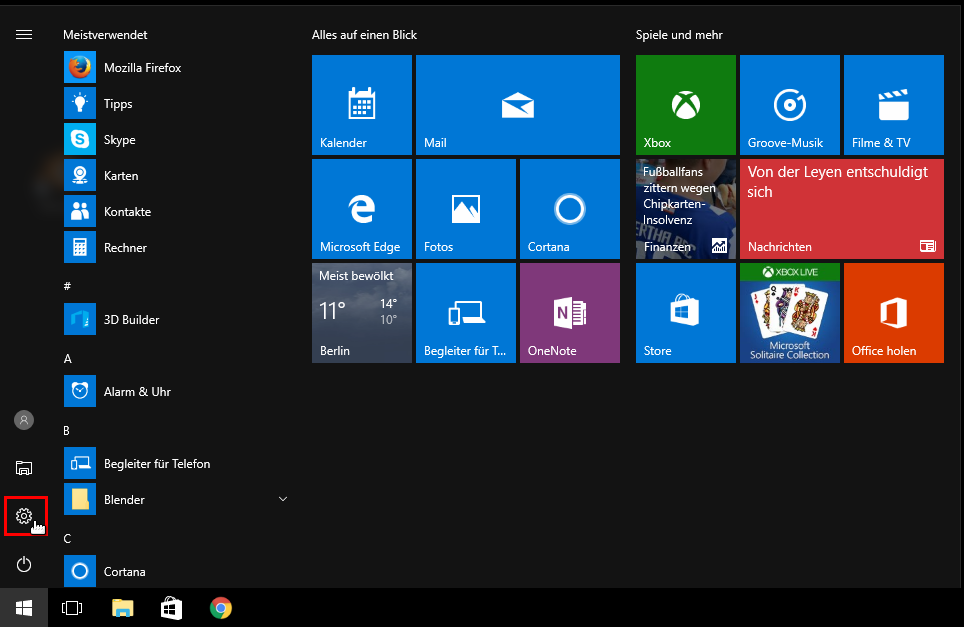Open the Nachrichten news tile
Image resolution: width=964 pixels, height=627 pixels.
click(x=842, y=209)
